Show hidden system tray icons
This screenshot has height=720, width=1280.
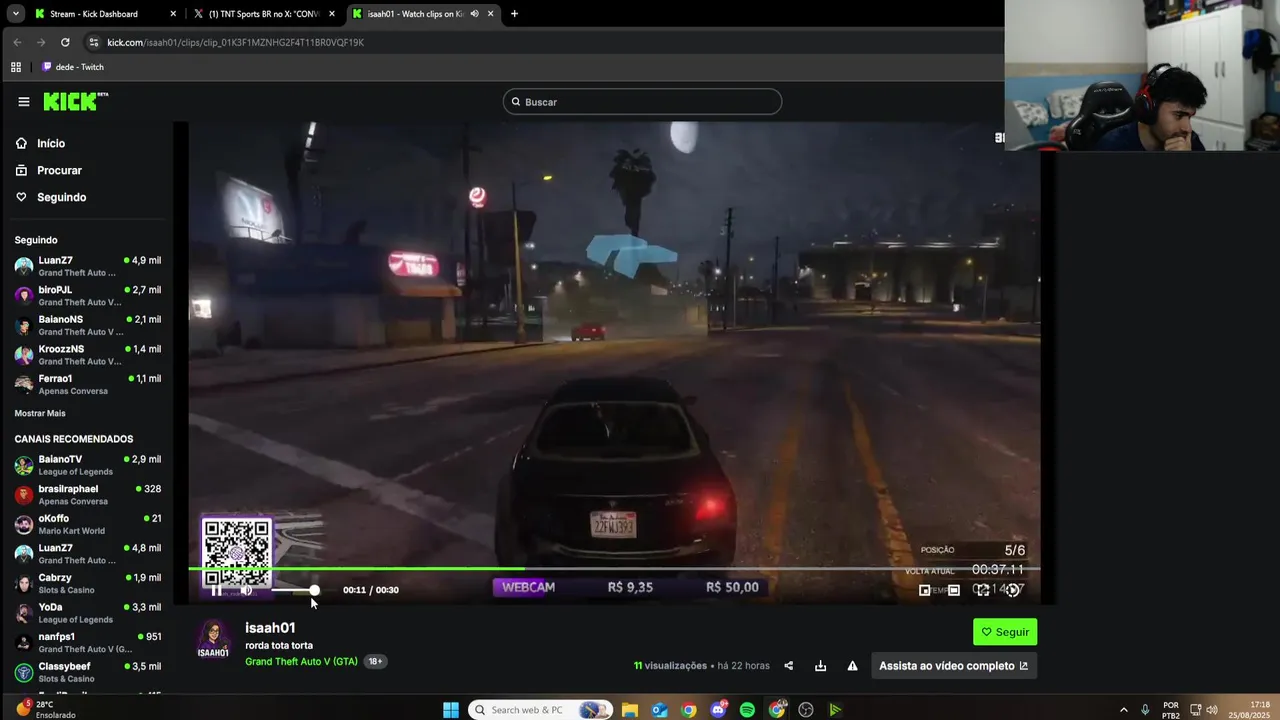click(x=1123, y=710)
